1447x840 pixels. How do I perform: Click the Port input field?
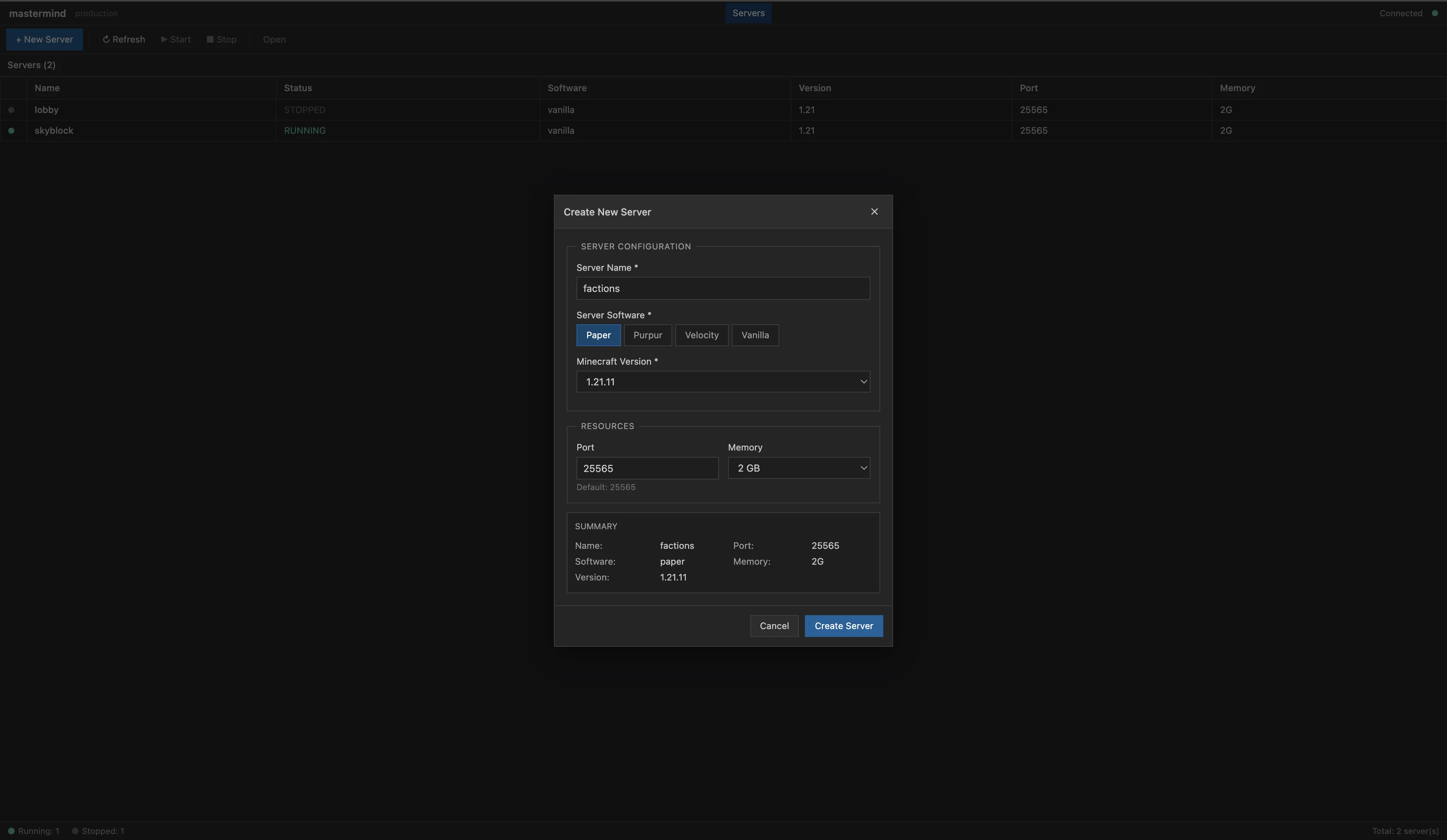pyautogui.click(x=647, y=468)
